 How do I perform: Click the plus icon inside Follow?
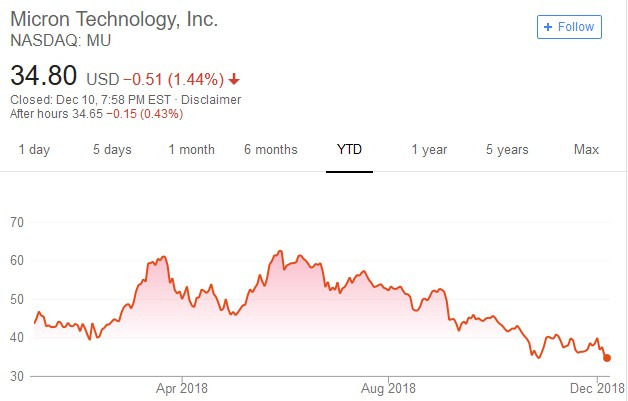click(548, 27)
